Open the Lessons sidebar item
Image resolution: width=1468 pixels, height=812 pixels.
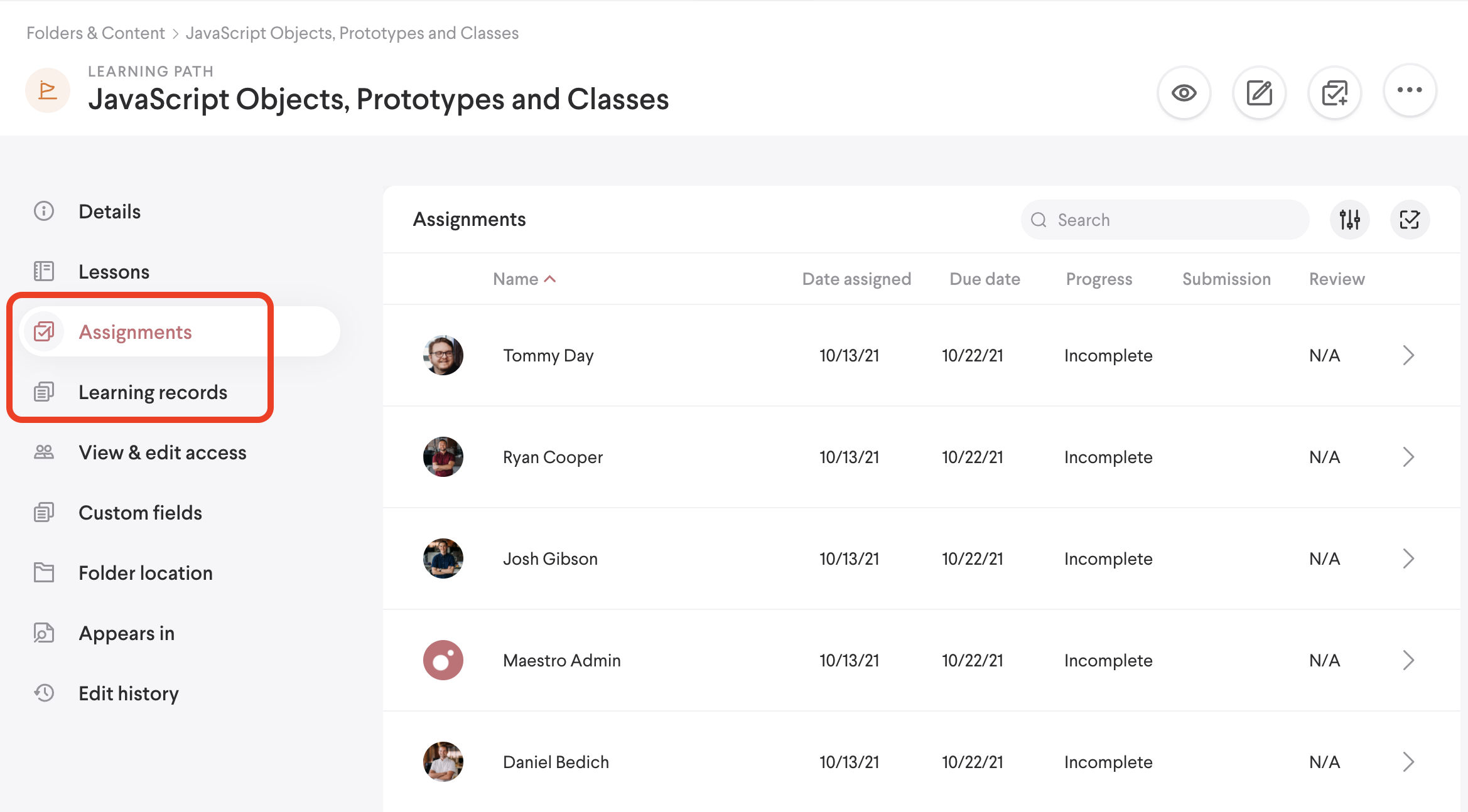click(x=114, y=272)
